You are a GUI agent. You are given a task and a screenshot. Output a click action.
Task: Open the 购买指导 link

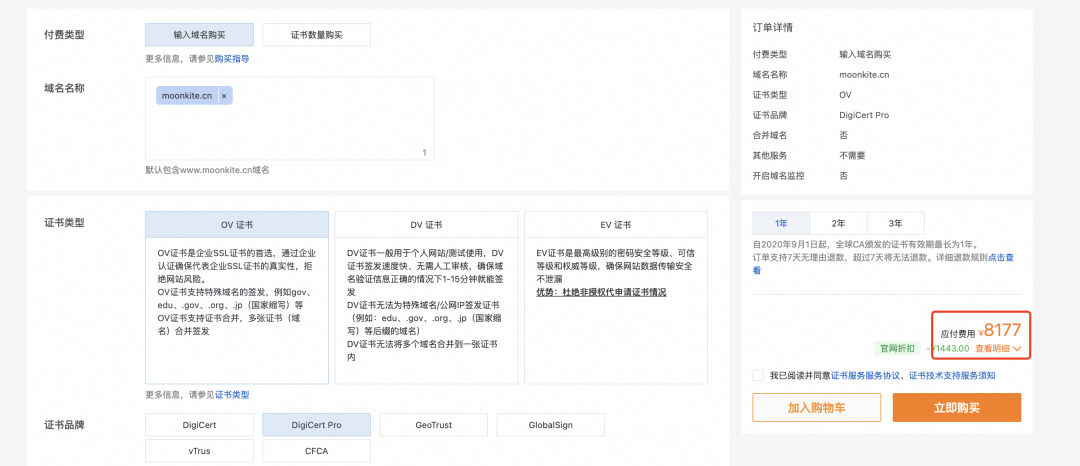[x=232, y=59]
